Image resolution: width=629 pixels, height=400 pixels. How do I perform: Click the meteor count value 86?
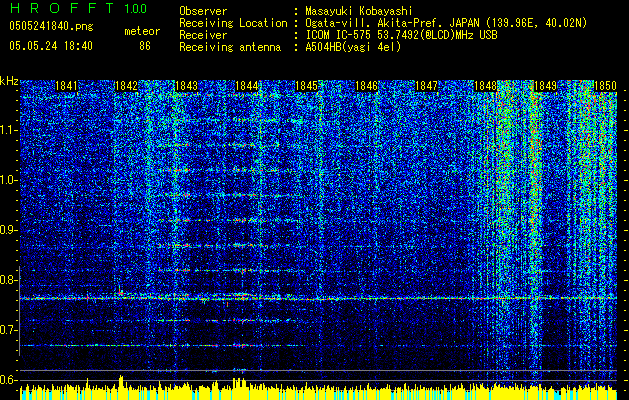[145, 46]
